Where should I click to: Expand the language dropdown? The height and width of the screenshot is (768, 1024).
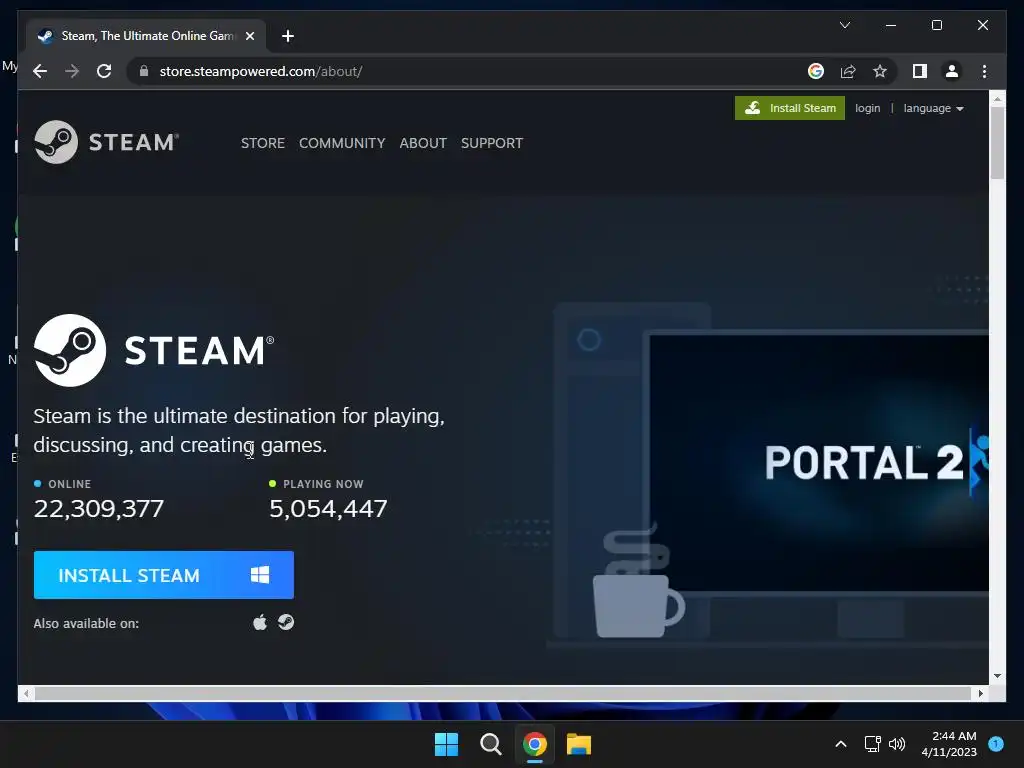coord(933,108)
